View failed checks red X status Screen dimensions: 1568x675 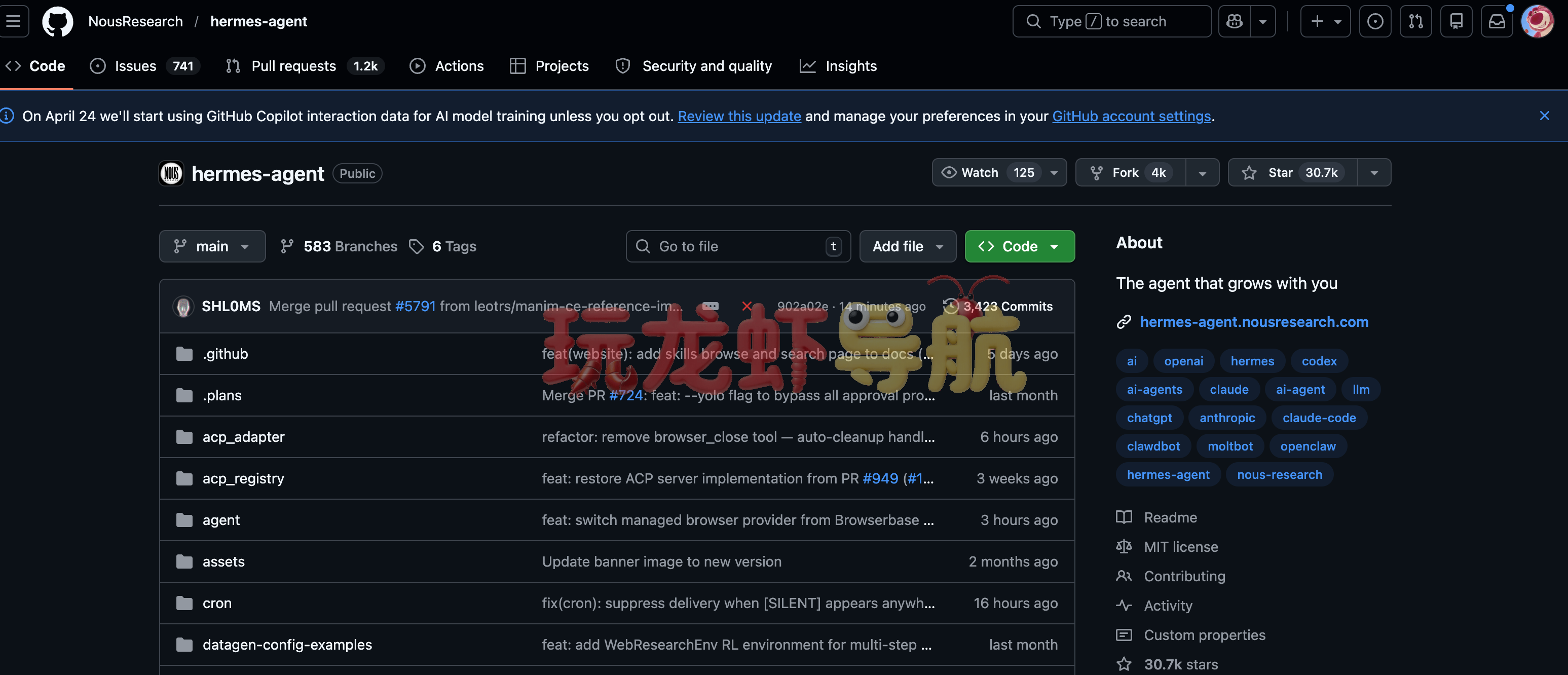click(747, 306)
